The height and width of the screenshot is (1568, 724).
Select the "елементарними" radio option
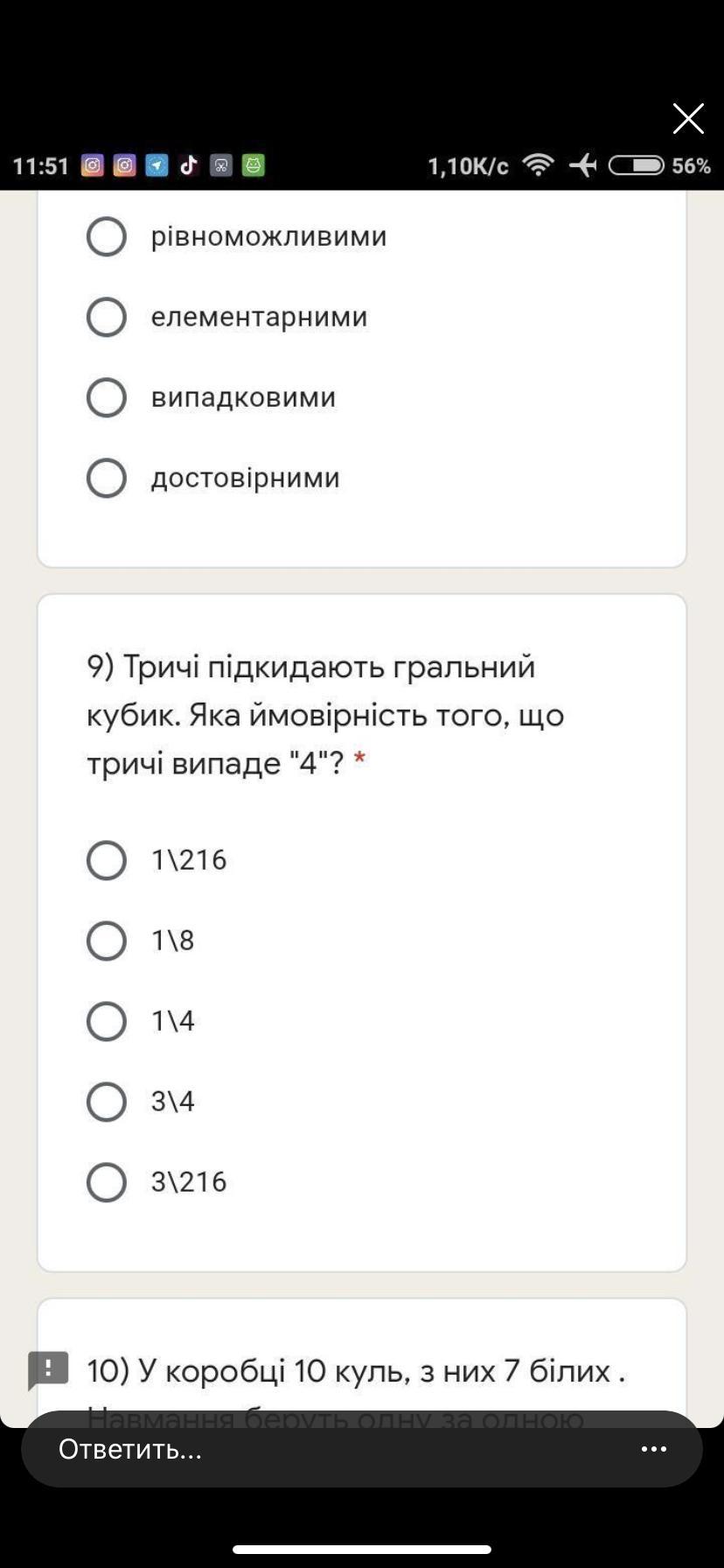click(107, 317)
